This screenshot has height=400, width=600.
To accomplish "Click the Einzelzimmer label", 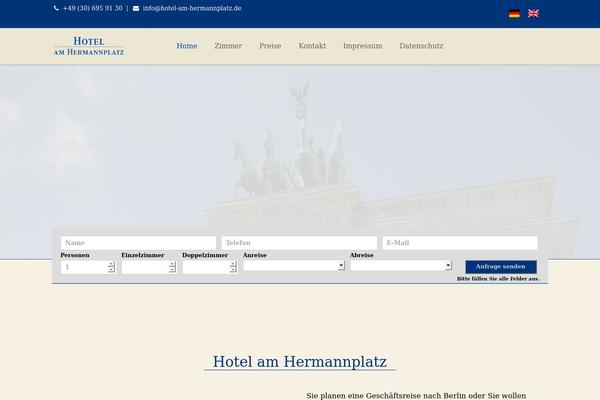I will (143, 255).
